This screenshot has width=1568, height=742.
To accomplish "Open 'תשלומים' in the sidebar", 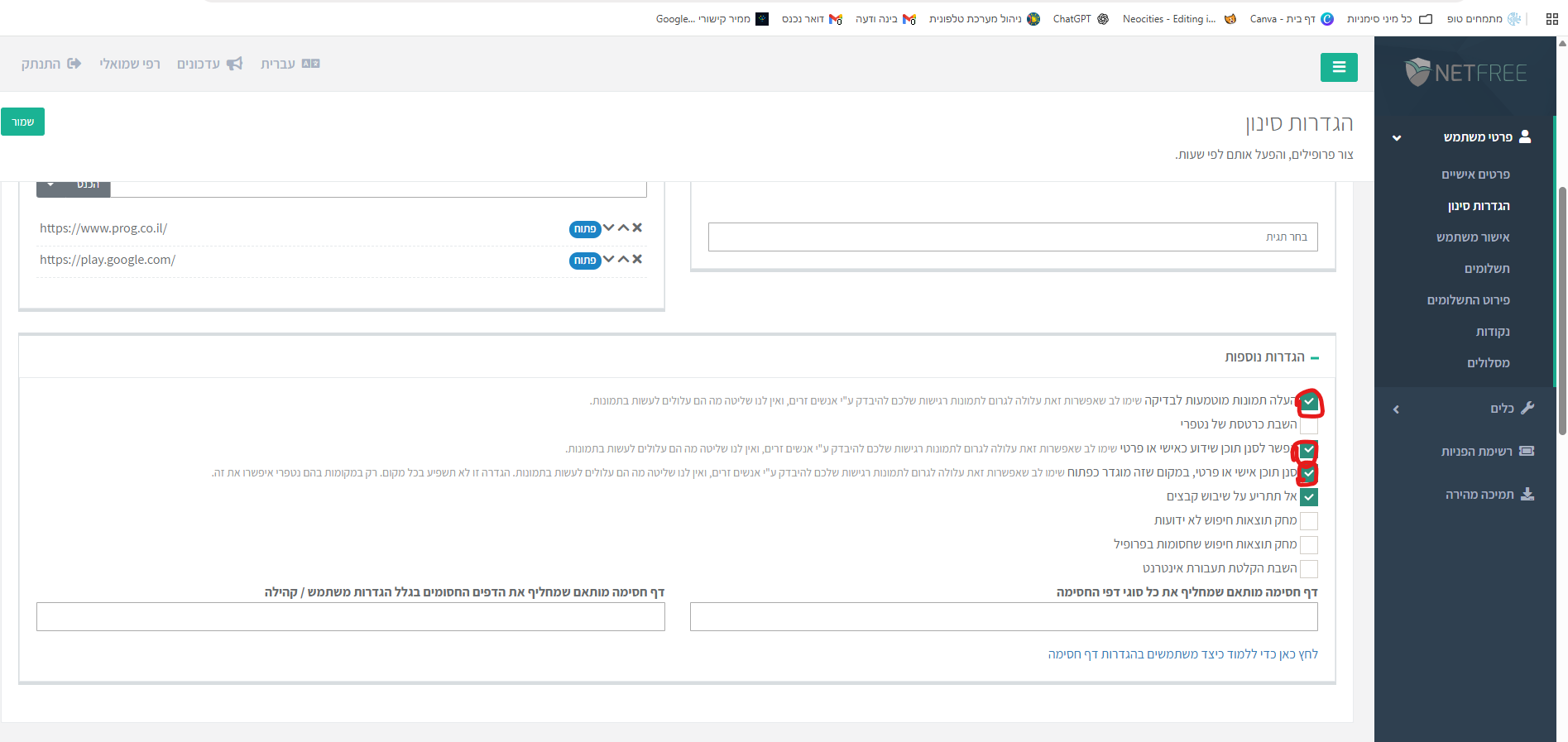I will (1486, 269).
